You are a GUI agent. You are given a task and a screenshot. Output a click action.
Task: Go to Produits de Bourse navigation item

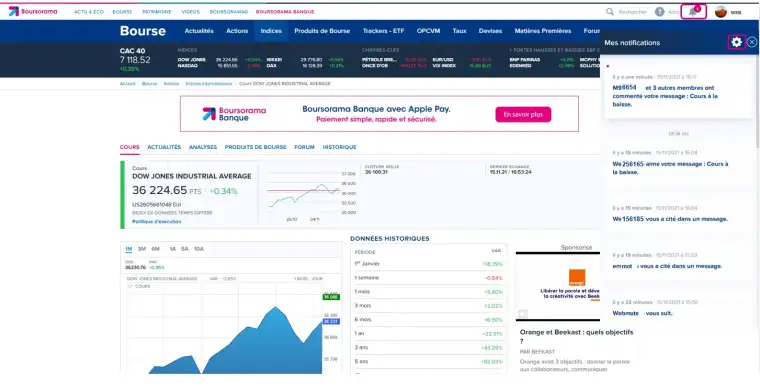coord(322,31)
